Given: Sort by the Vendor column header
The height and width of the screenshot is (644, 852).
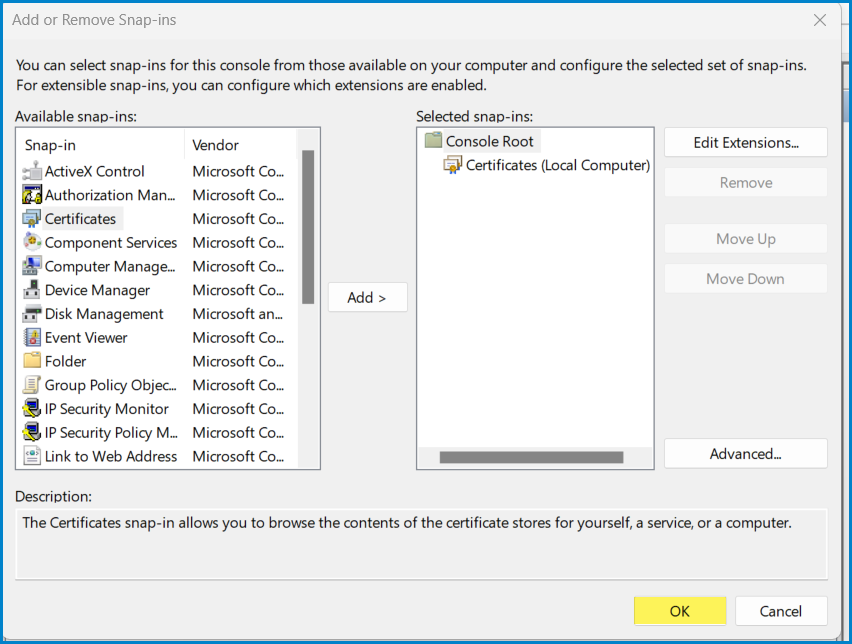Looking at the screenshot, I should tap(238, 144).
